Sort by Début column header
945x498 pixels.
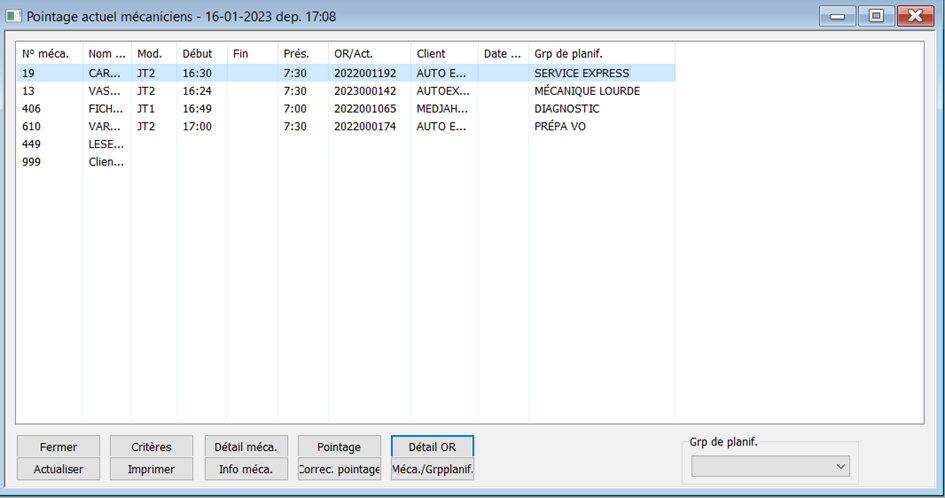[x=202, y=54]
